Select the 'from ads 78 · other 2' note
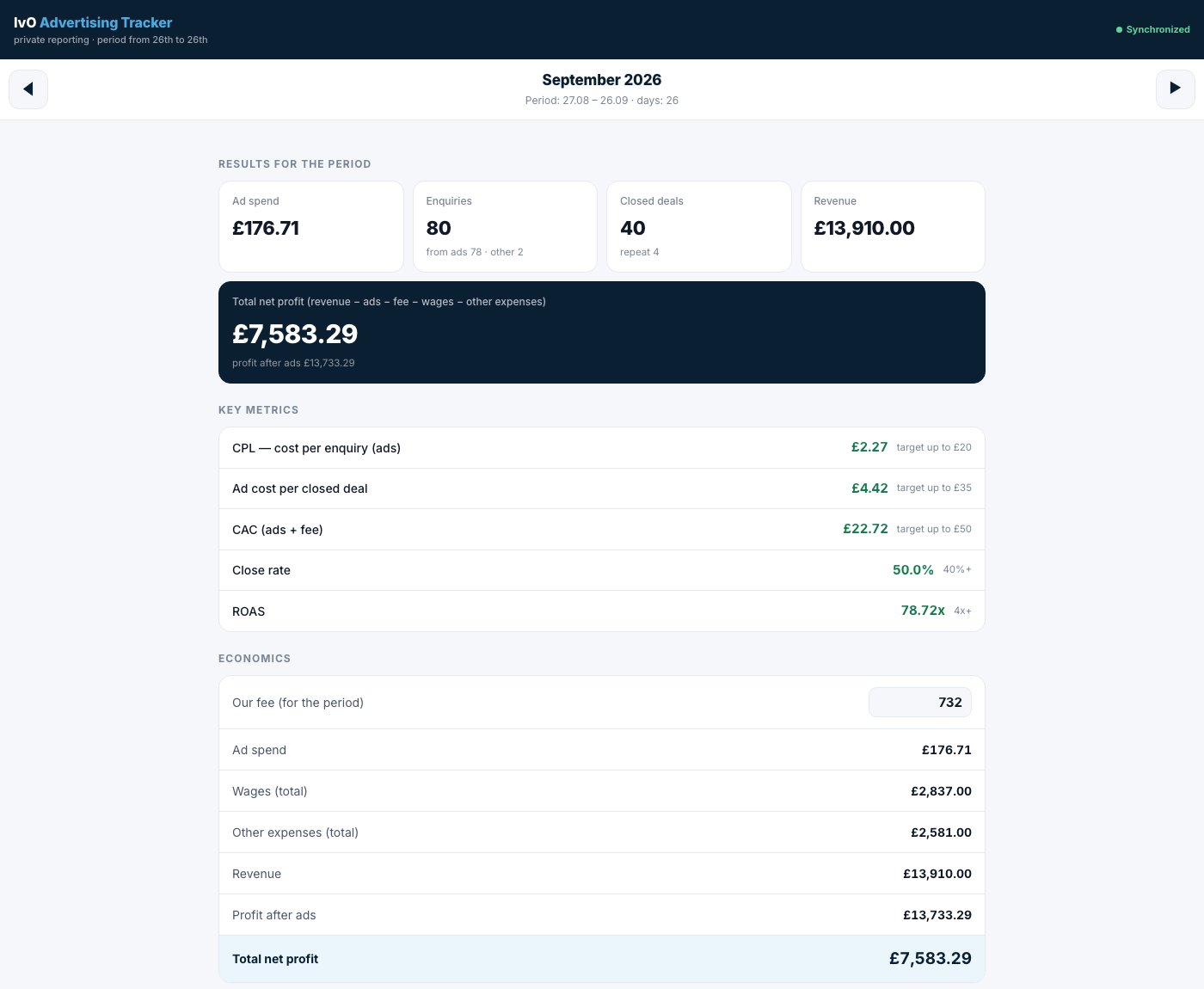1204x989 pixels. (x=475, y=252)
